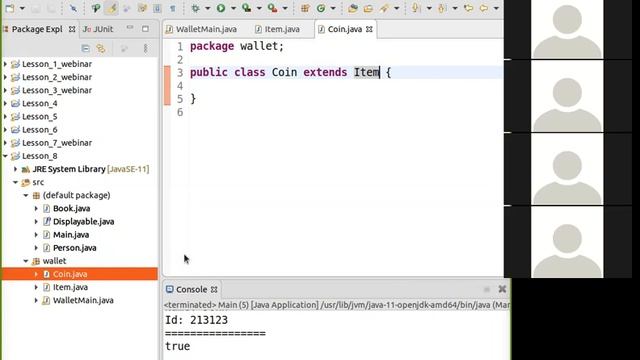This screenshot has height=360, width=640.
Task: Switch to the JUnit tab
Action: 98,29
